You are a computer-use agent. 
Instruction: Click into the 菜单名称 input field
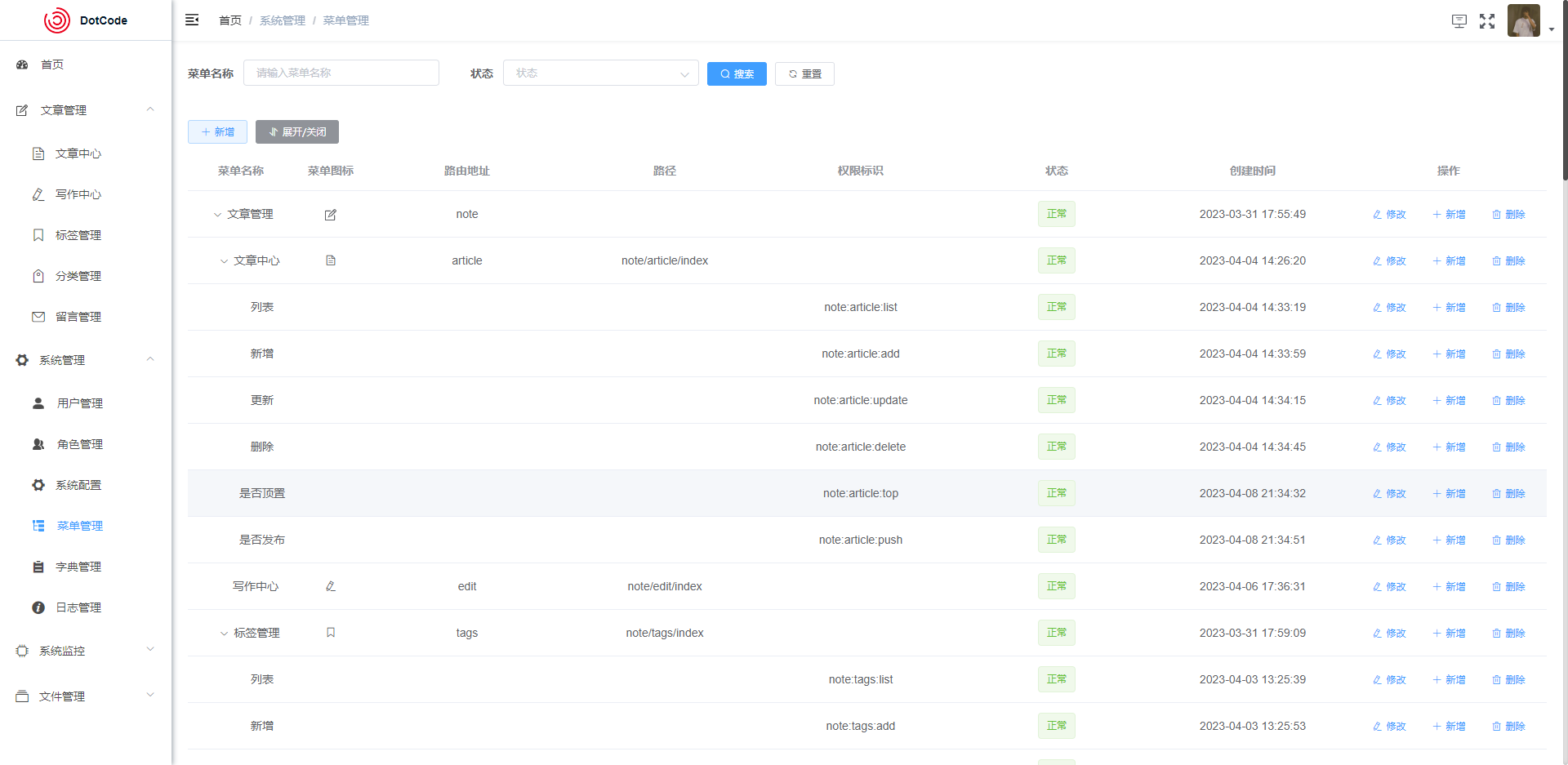point(341,73)
